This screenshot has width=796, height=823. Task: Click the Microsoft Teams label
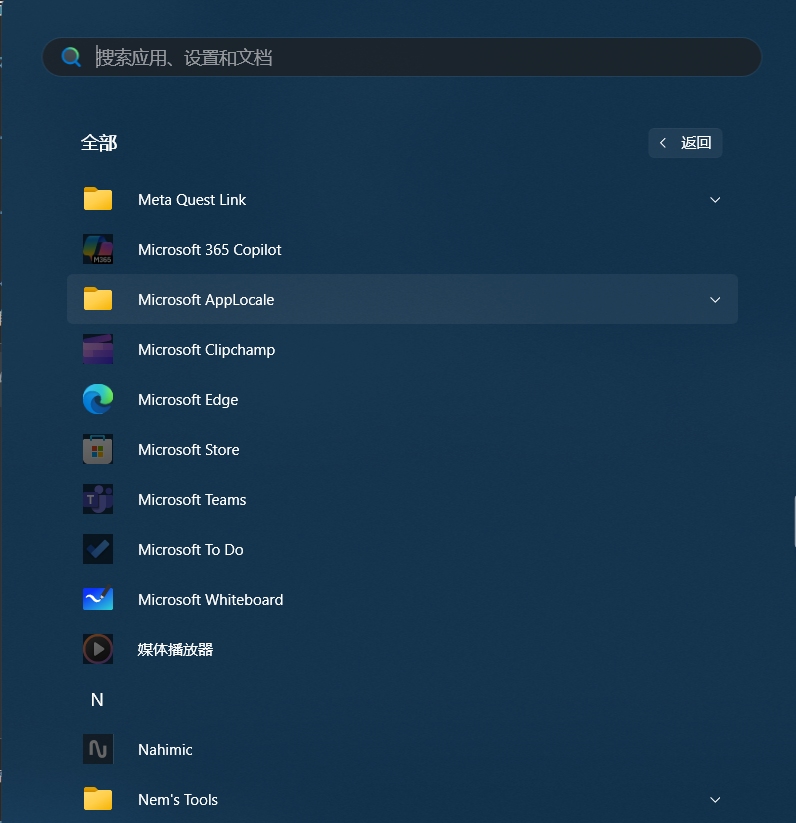point(192,500)
